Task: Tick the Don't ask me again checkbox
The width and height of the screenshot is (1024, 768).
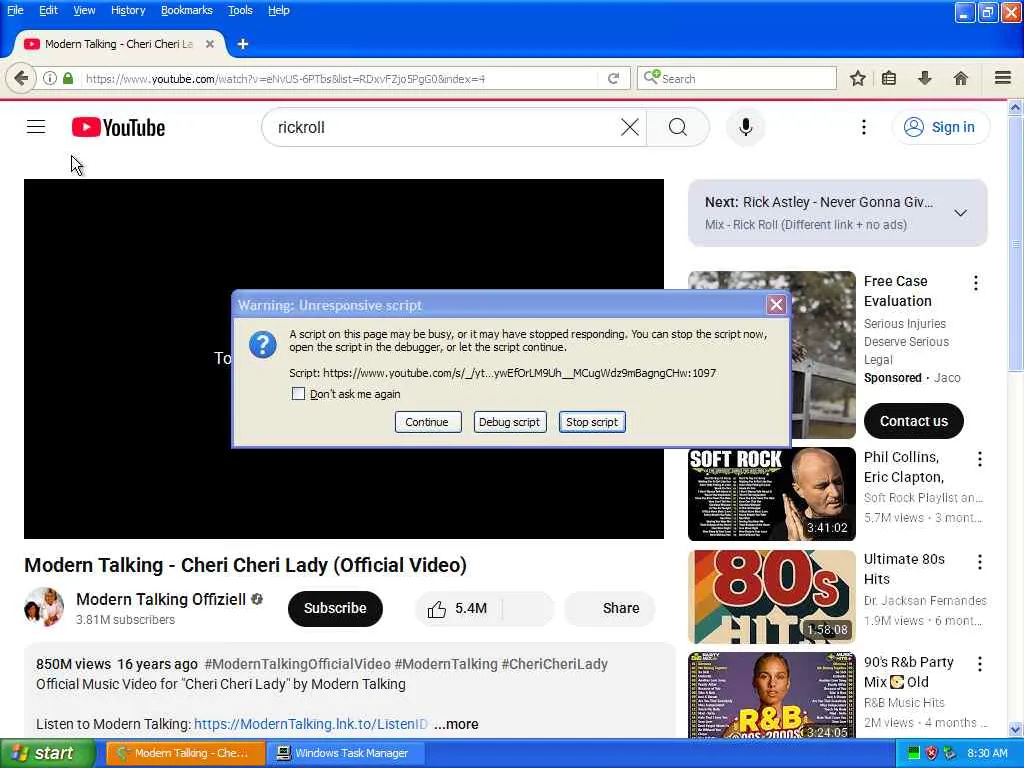Action: tap(298, 393)
